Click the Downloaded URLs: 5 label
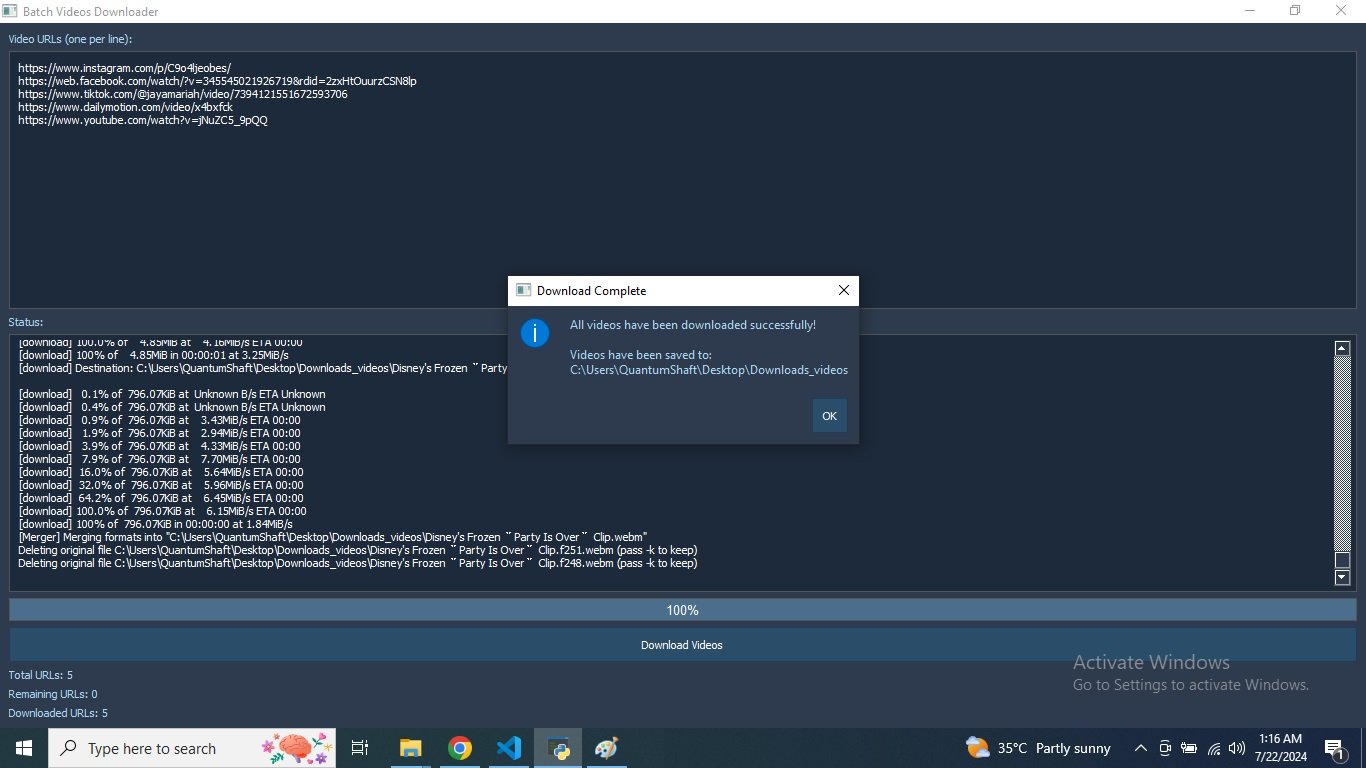 click(58, 713)
